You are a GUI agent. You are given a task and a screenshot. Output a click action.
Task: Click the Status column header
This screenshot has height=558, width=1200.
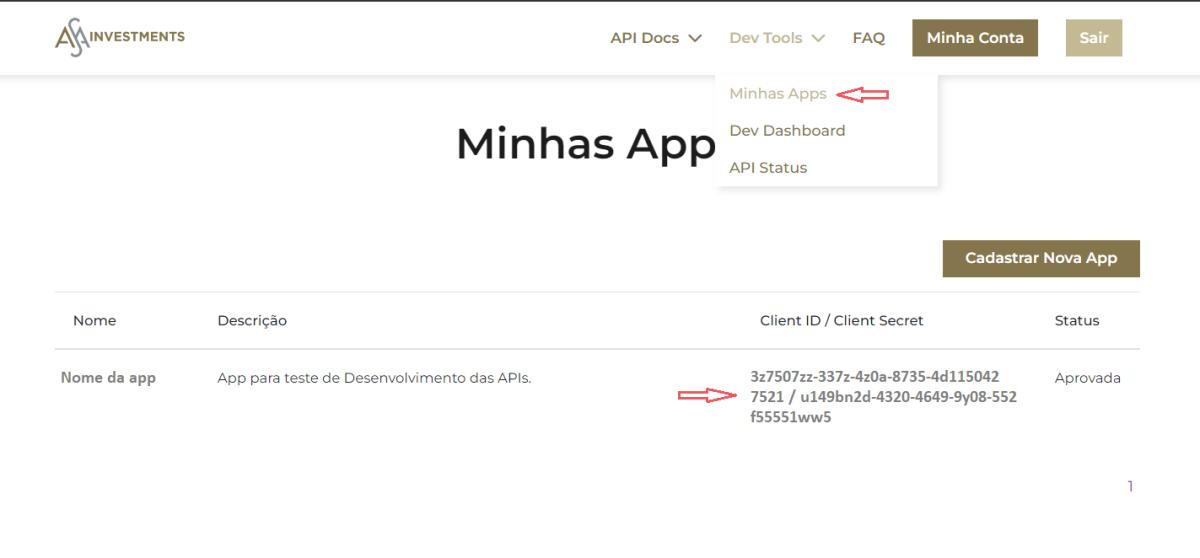coord(1077,321)
